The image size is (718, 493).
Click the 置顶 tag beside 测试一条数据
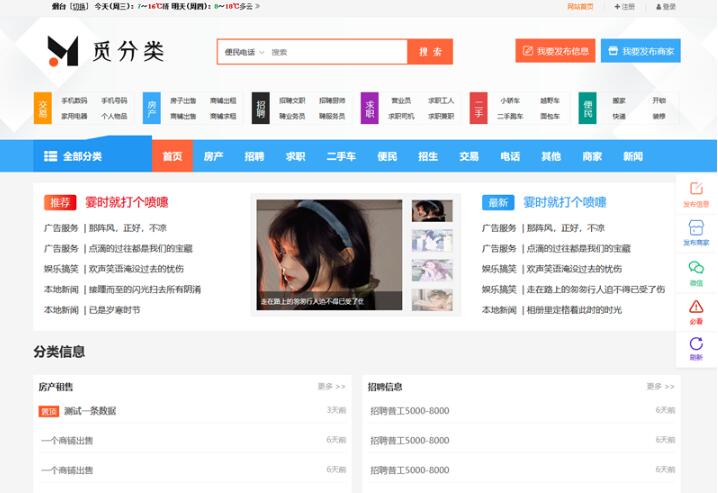click(x=49, y=411)
